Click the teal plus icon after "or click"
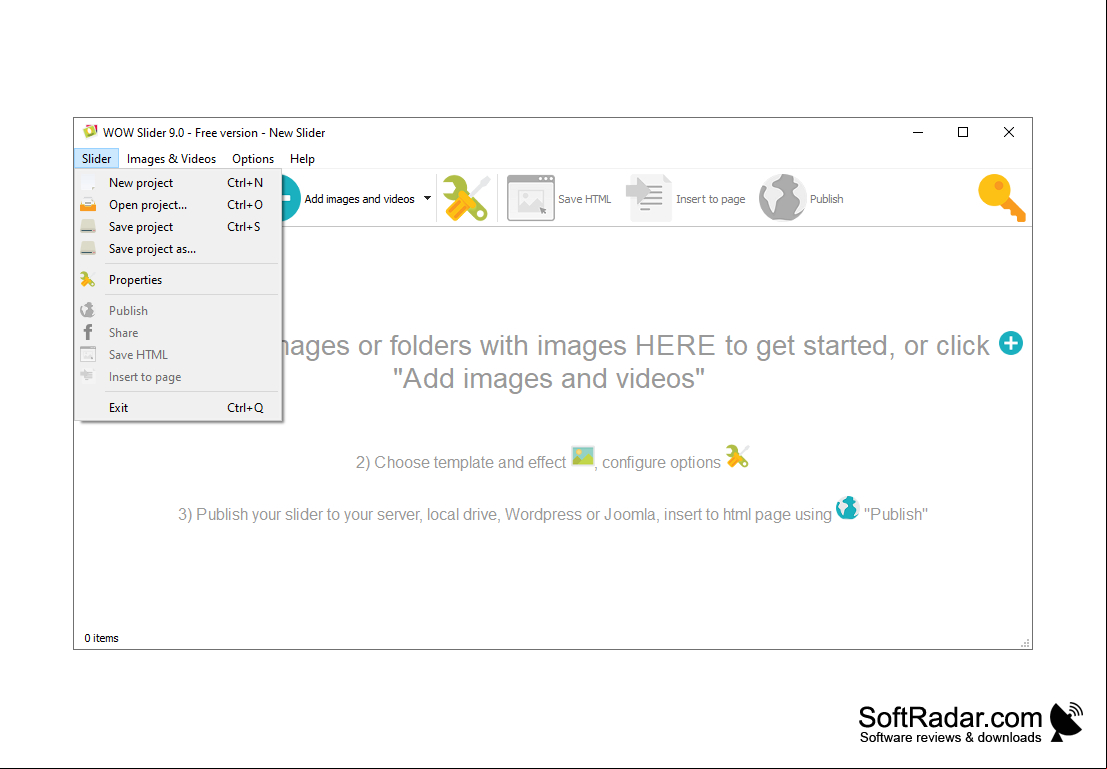Image resolution: width=1107 pixels, height=769 pixels. tap(1011, 344)
